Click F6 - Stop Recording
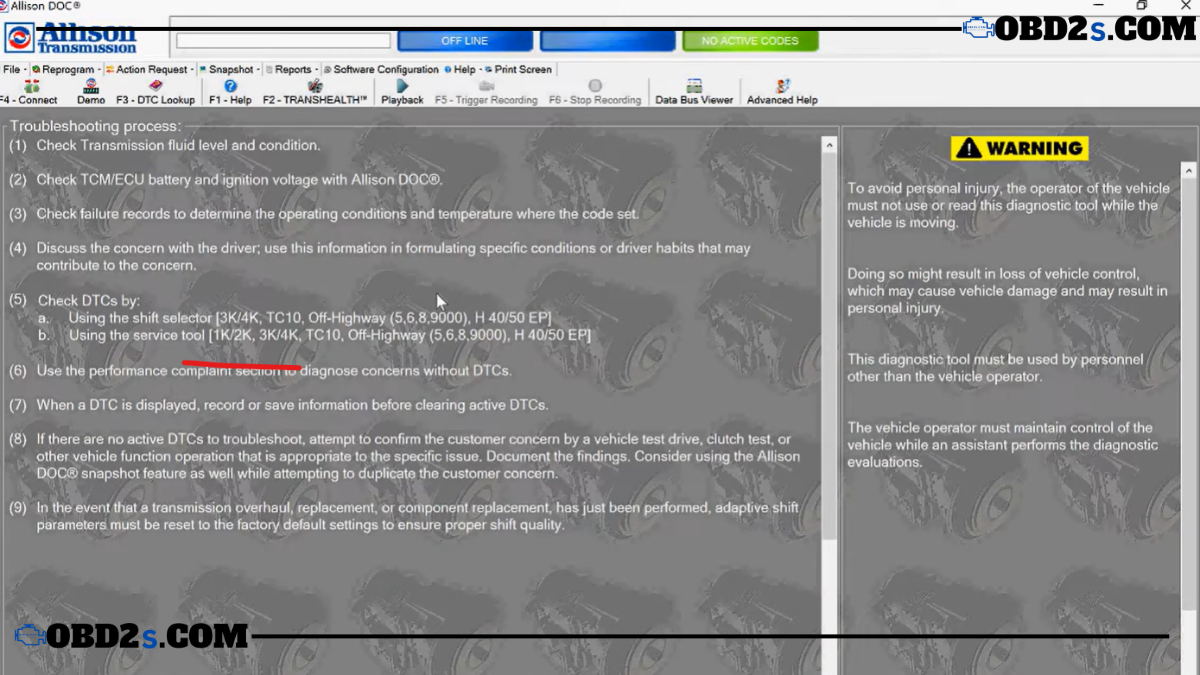Screen dimensions: 1200x675 point(595,92)
